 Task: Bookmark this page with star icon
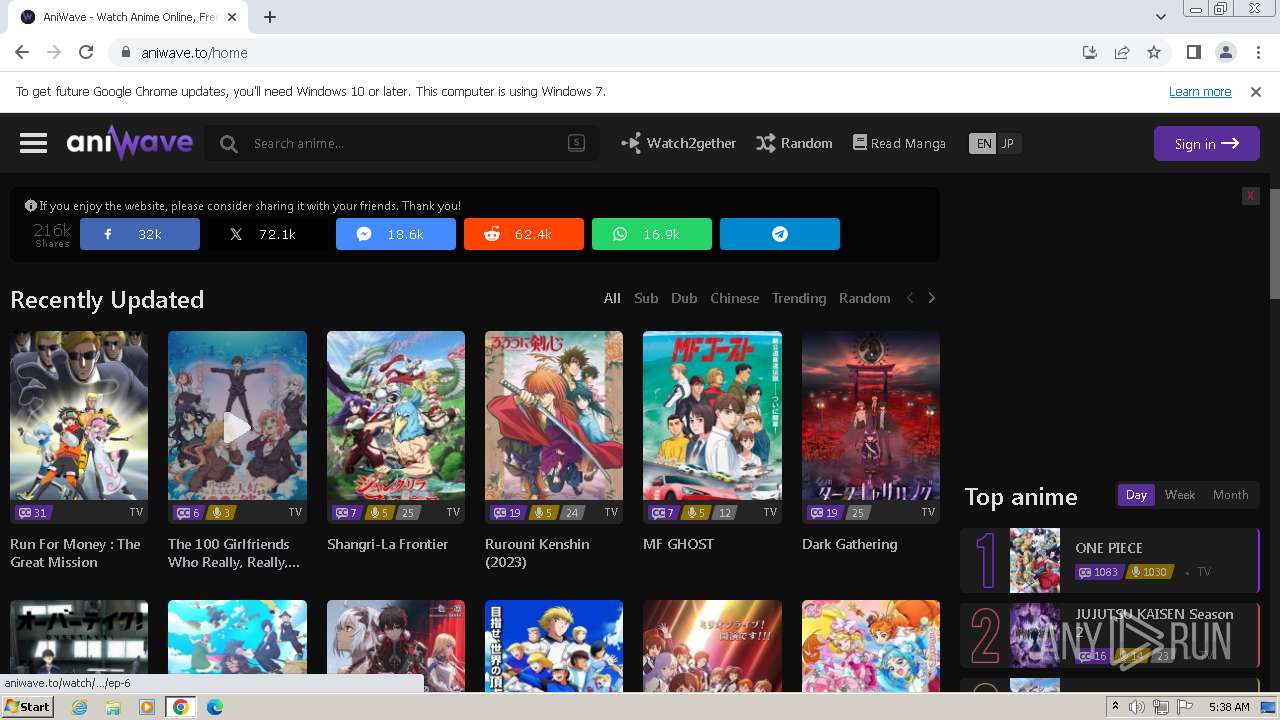[1154, 52]
